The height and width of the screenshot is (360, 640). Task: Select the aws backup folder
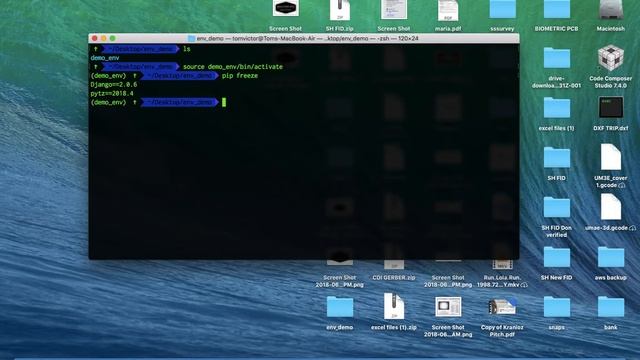point(611,257)
